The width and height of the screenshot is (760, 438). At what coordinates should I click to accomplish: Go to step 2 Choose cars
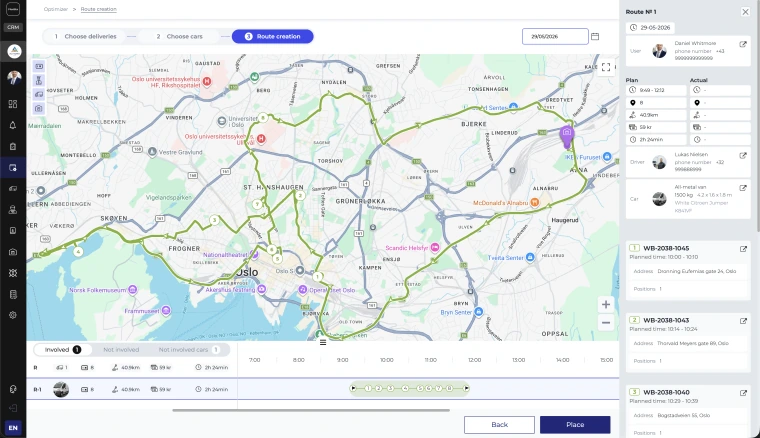coord(179,36)
